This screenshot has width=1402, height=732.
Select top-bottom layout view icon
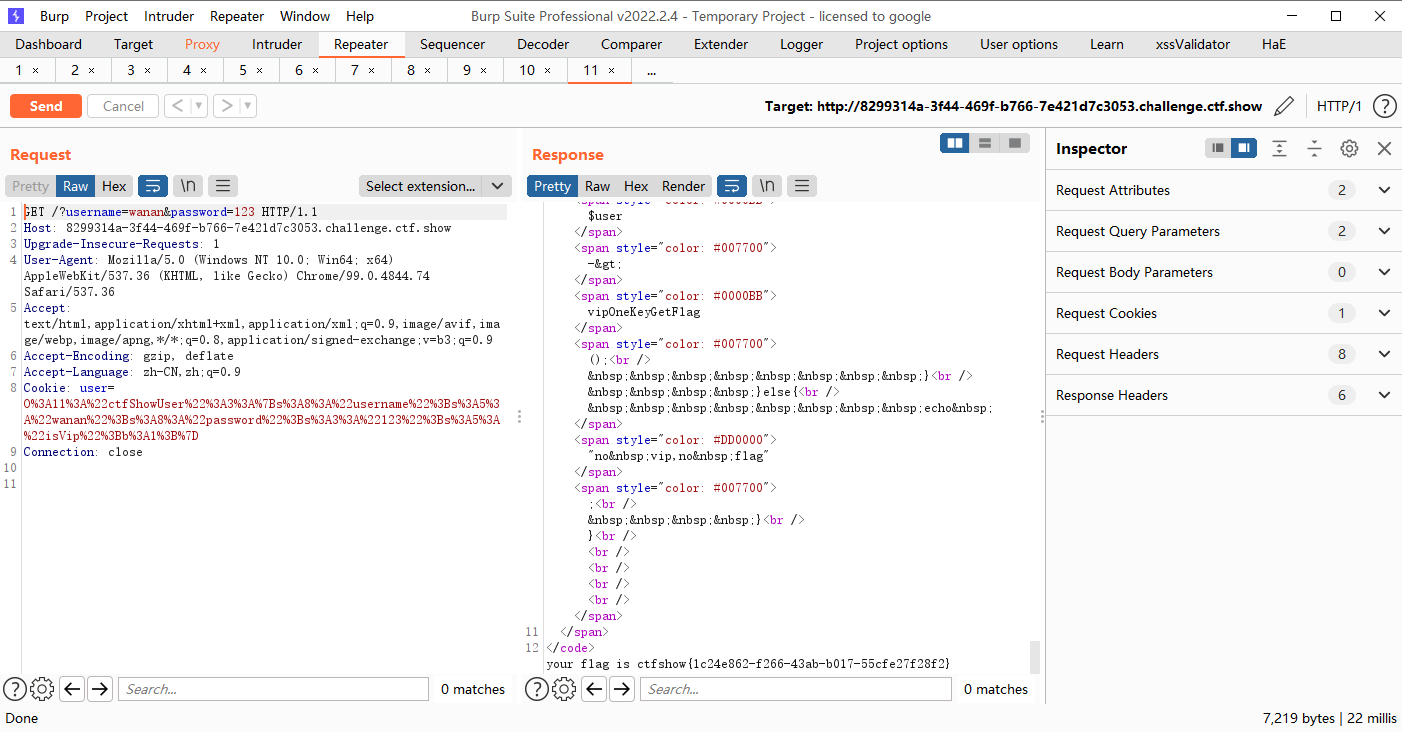point(985,143)
